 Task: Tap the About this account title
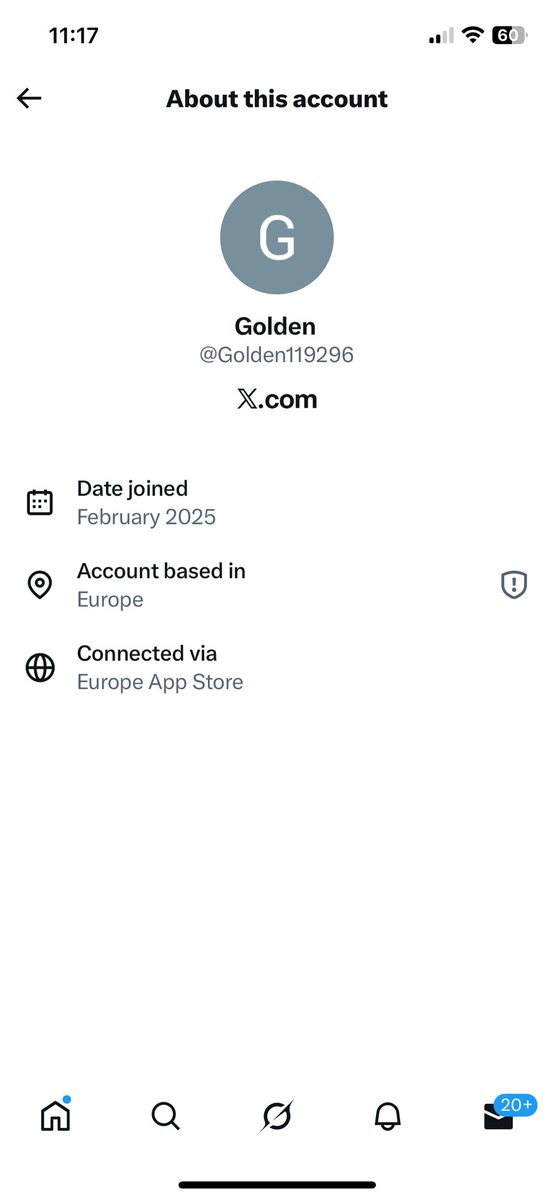[277, 99]
